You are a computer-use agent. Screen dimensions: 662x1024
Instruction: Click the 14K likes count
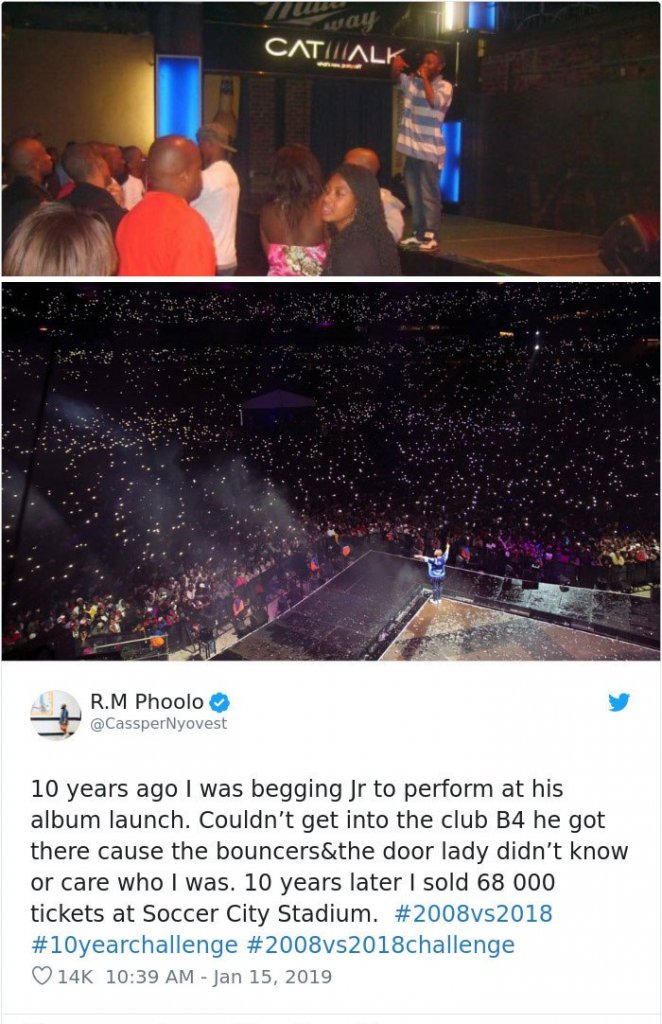click(x=75, y=976)
